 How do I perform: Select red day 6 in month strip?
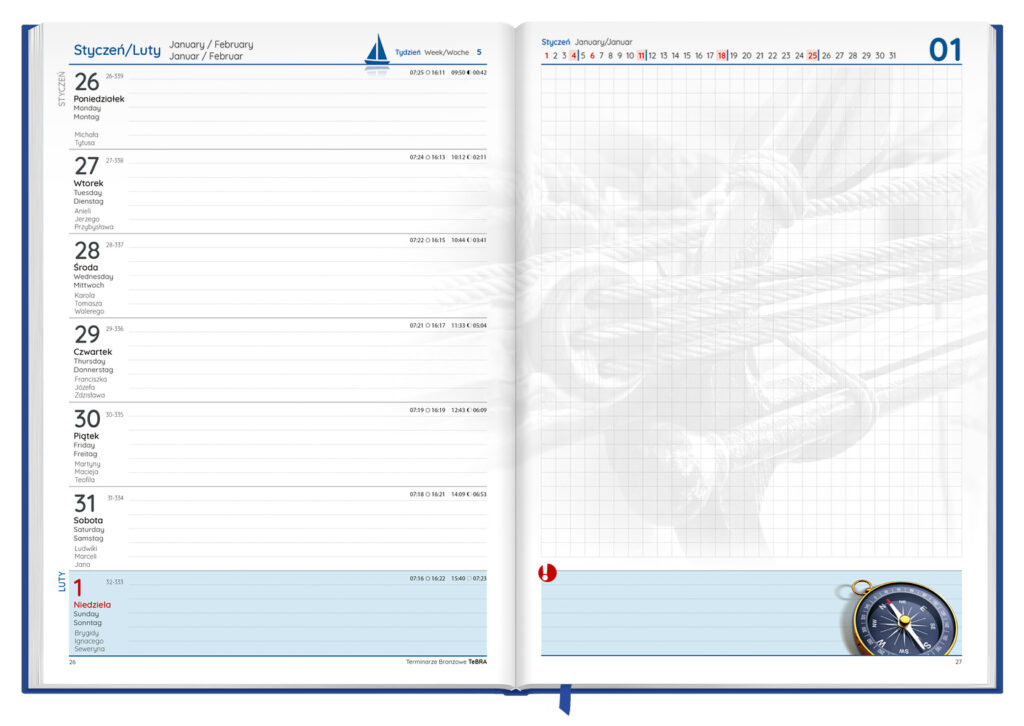[x=592, y=56]
